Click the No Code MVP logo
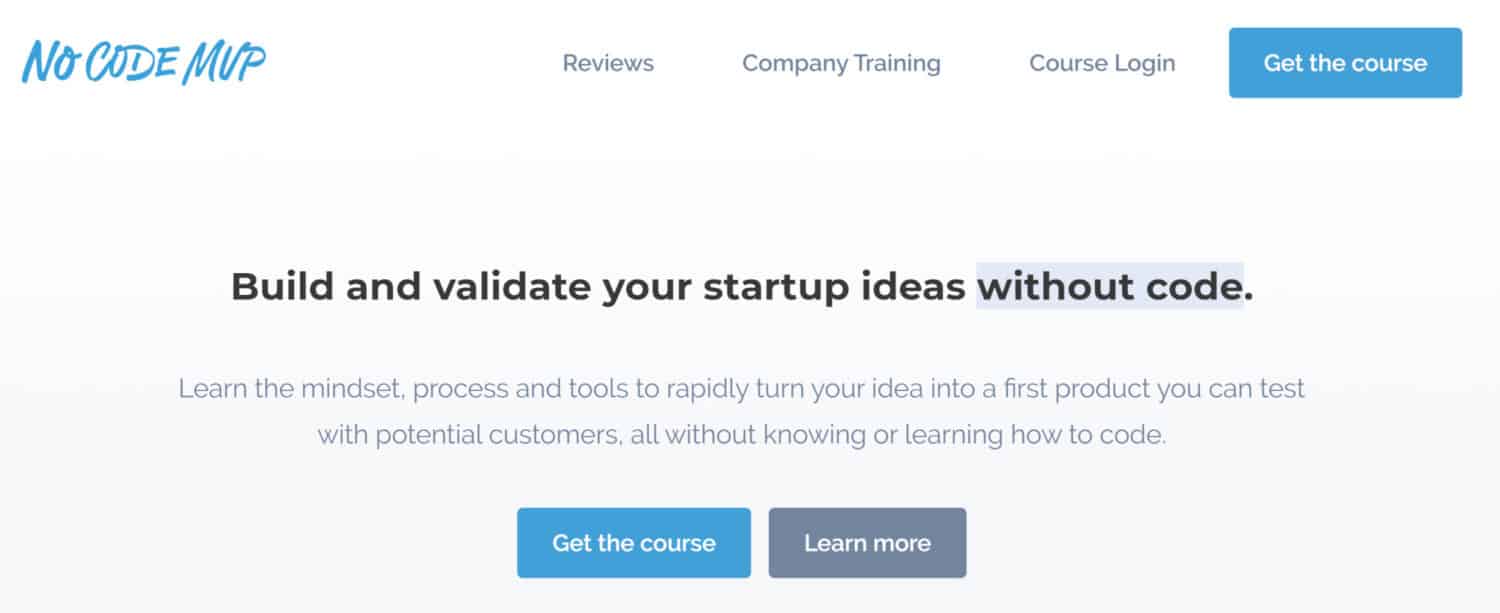 [x=144, y=63]
